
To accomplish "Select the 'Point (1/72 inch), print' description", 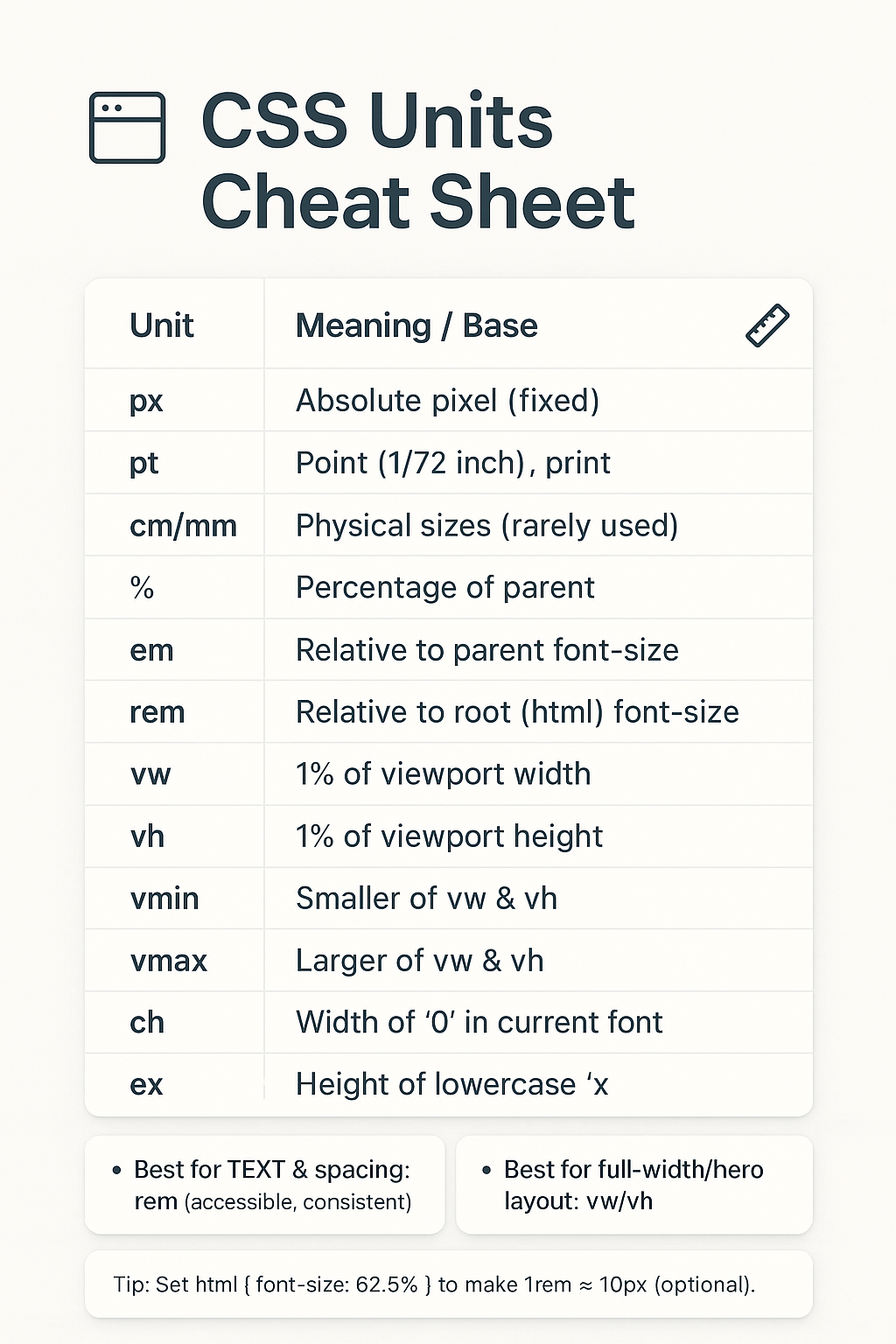I will [452, 463].
